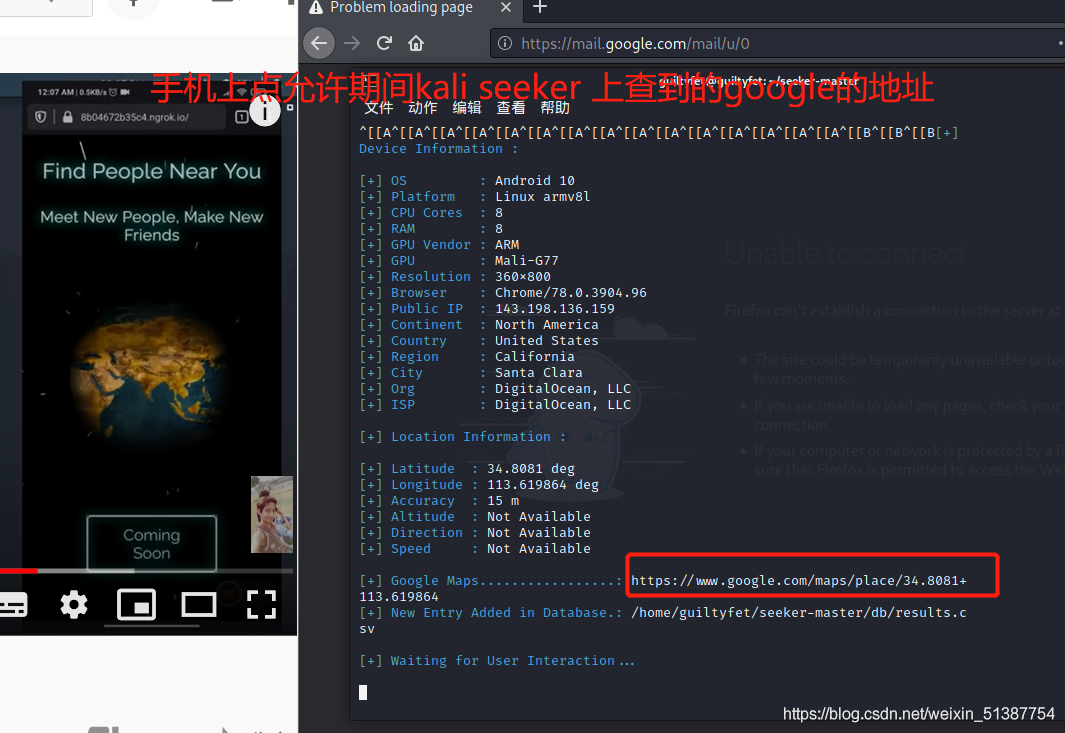The width and height of the screenshot is (1065, 733).
Task: Click phone browser lock icon
Action: [67, 117]
